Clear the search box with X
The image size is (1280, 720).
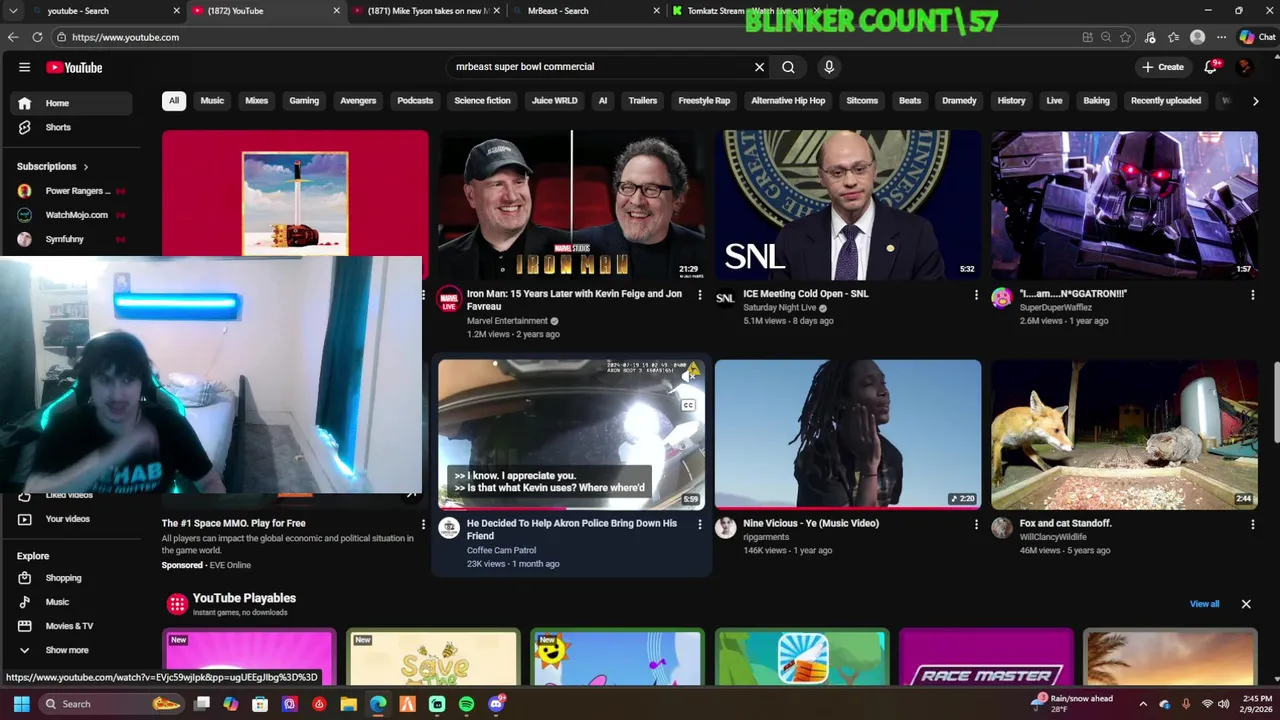[x=759, y=67]
